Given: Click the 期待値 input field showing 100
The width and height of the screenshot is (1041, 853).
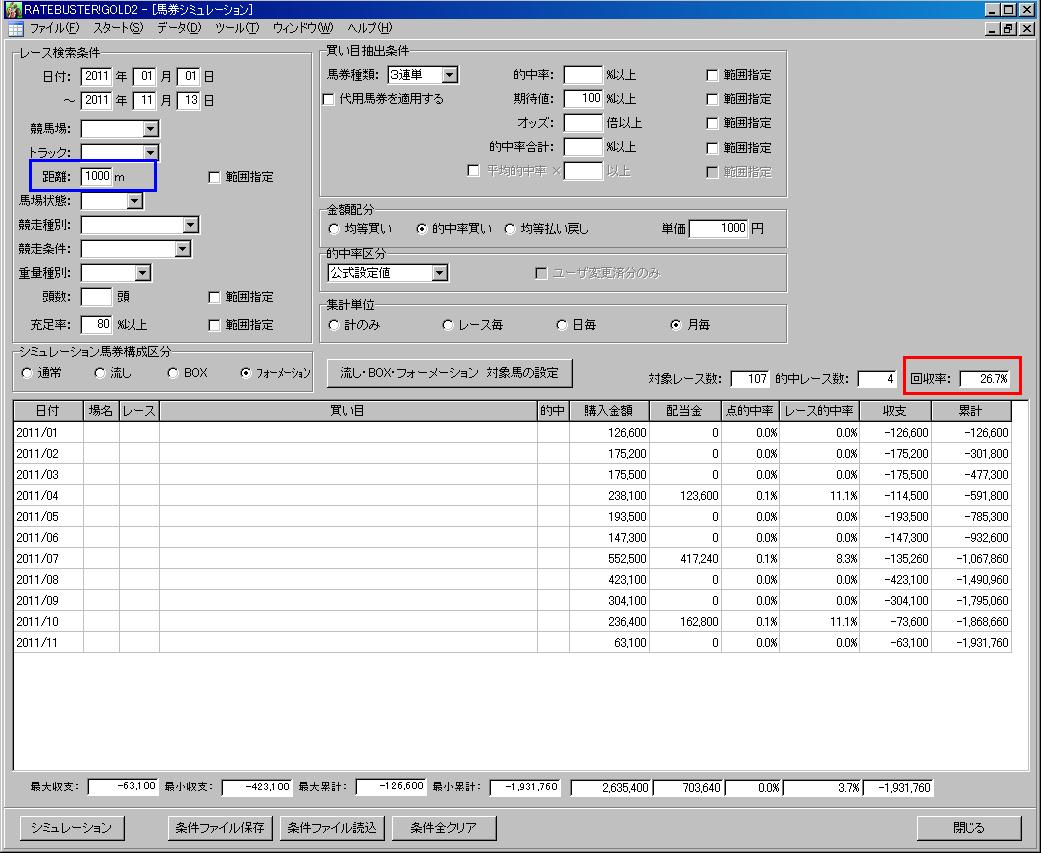Looking at the screenshot, I should (x=583, y=99).
